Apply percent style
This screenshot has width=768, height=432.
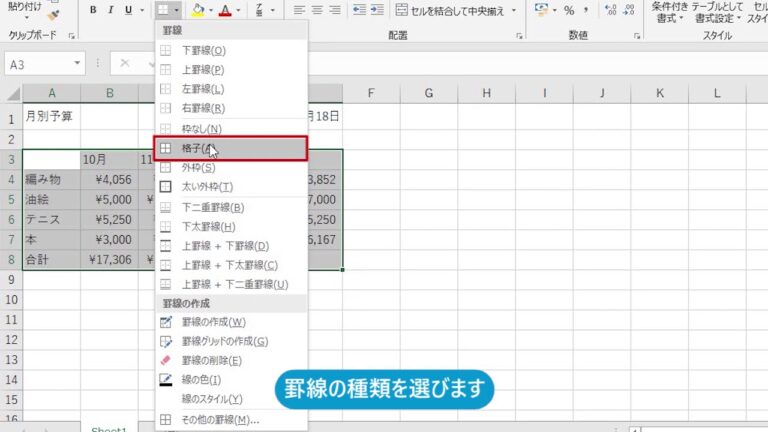(x=569, y=10)
